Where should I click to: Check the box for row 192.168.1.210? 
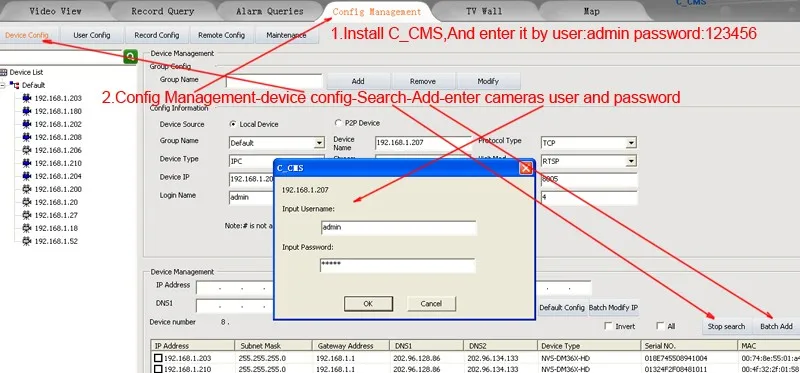tap(159, 369)
